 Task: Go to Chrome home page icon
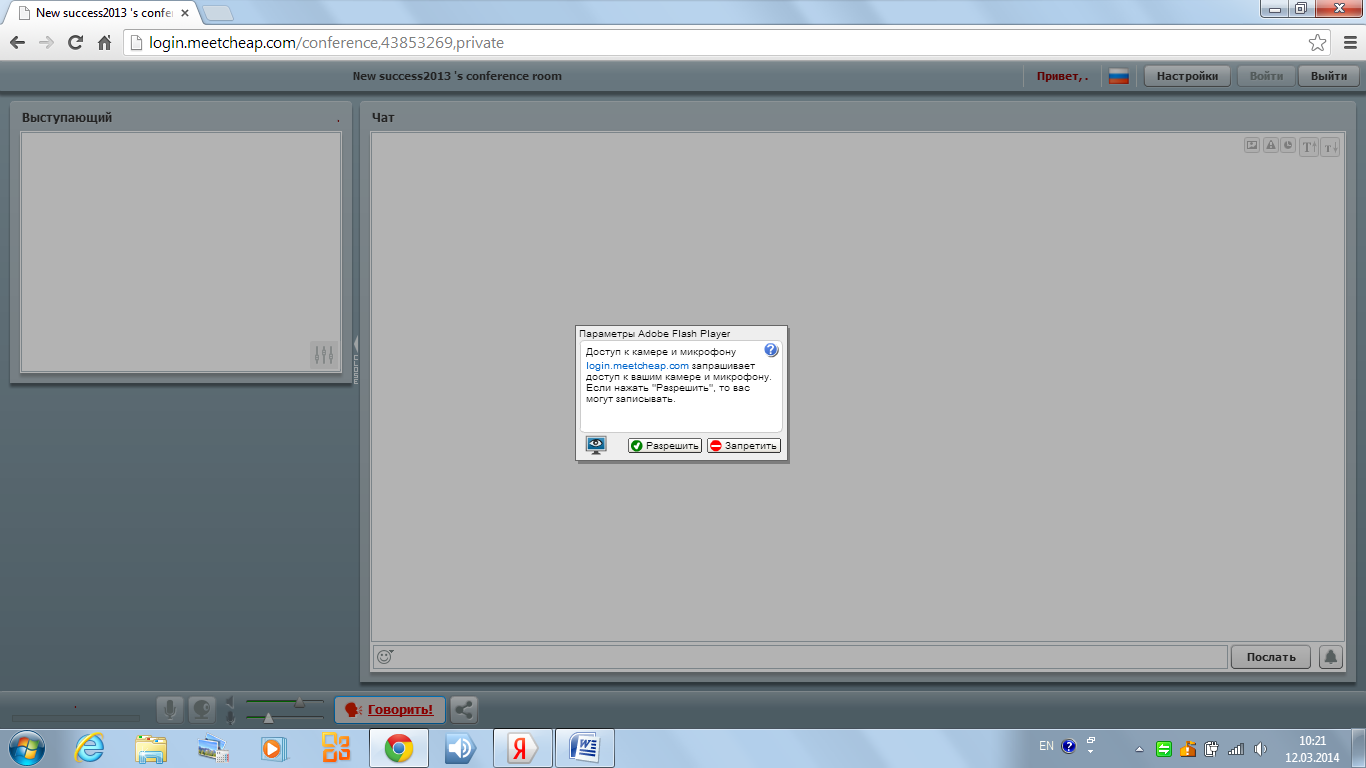[x=104, y=43]
